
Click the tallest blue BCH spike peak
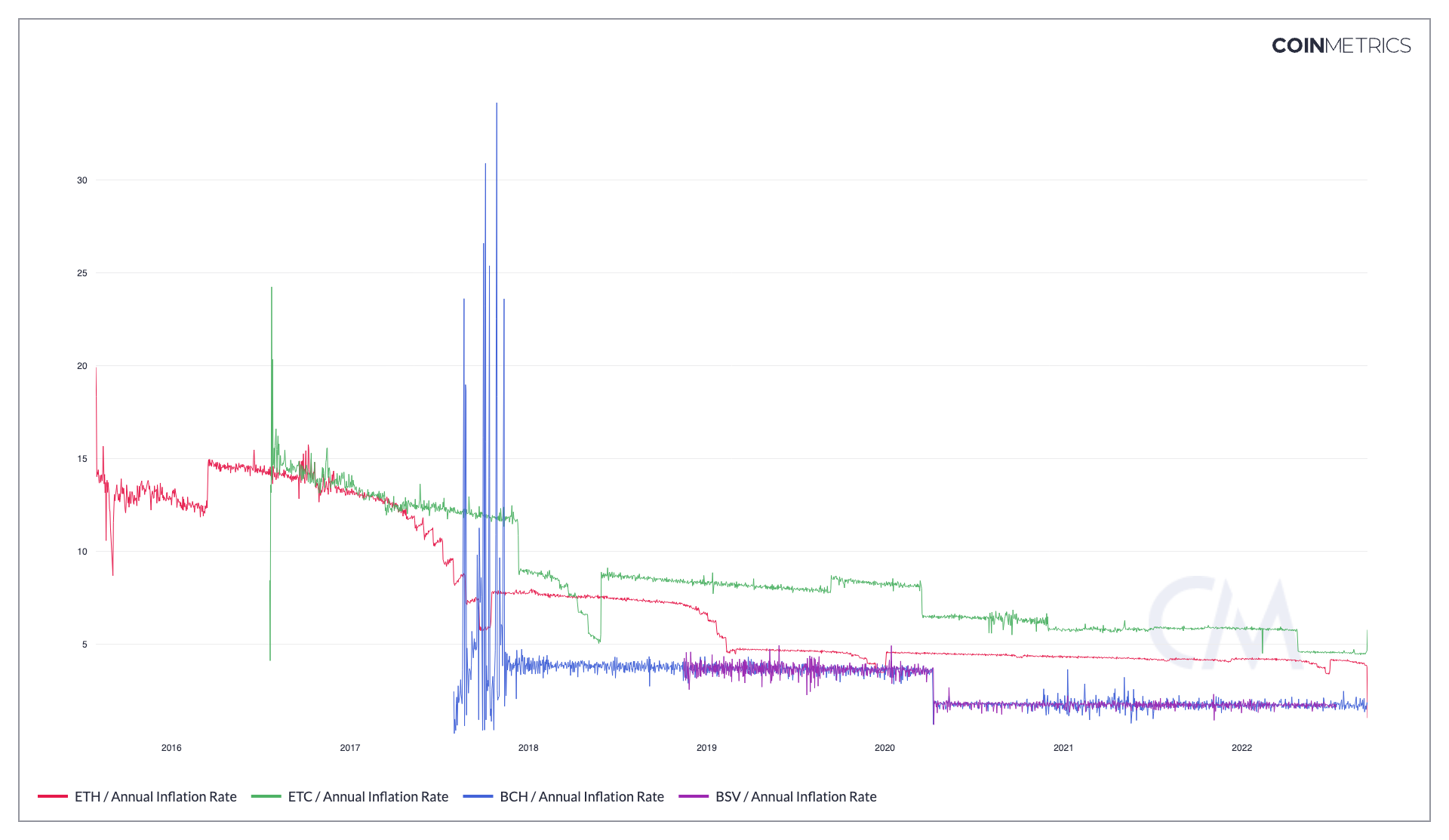(497, 105)
